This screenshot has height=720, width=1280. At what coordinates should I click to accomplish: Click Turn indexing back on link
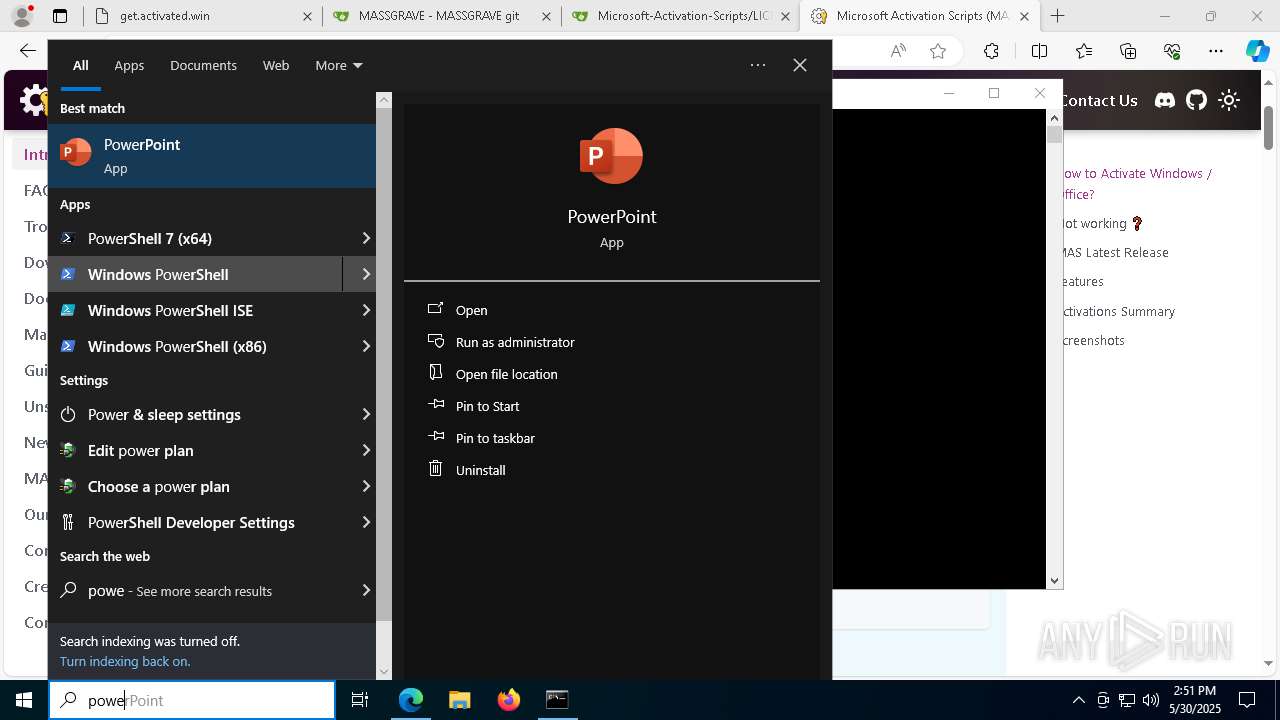point(125,661)
